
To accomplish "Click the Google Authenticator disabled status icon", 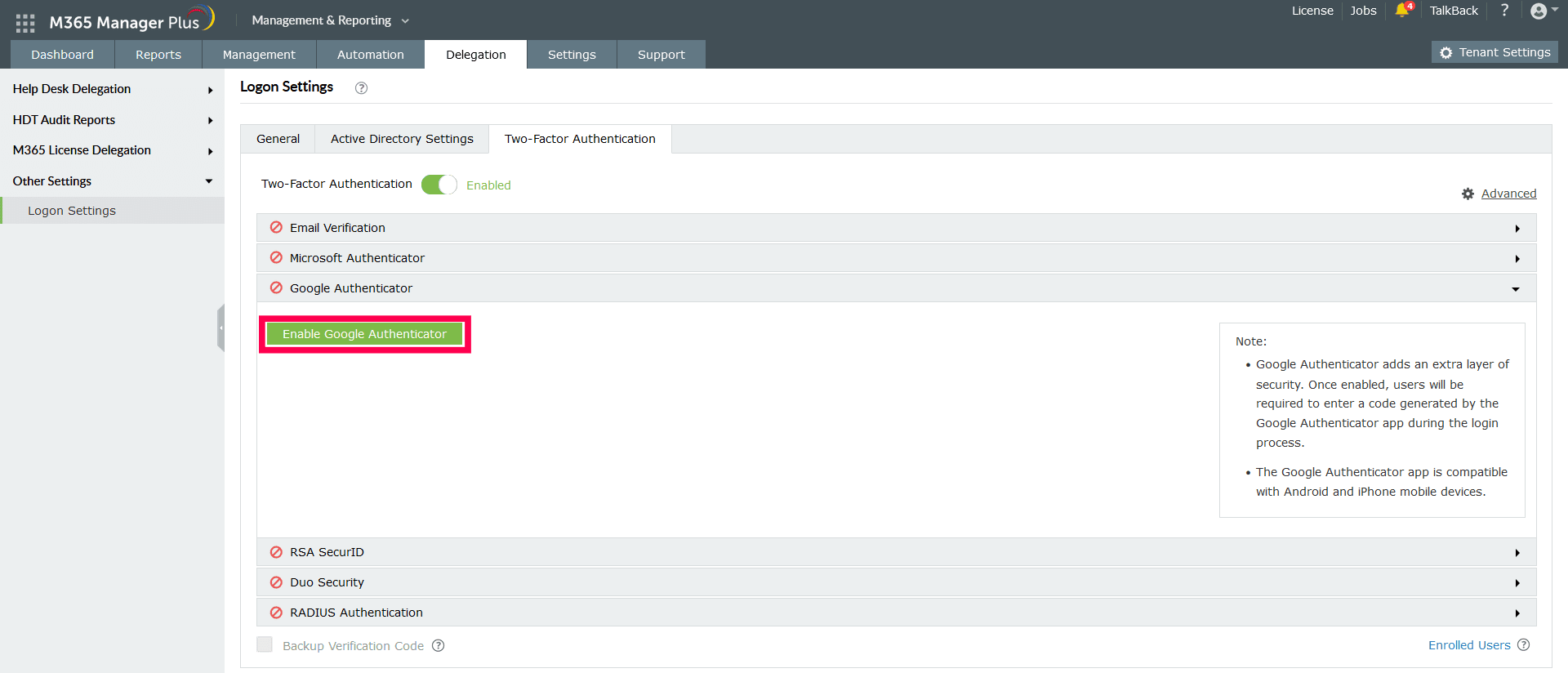I will pyautogui.click(x=276, y=287).
